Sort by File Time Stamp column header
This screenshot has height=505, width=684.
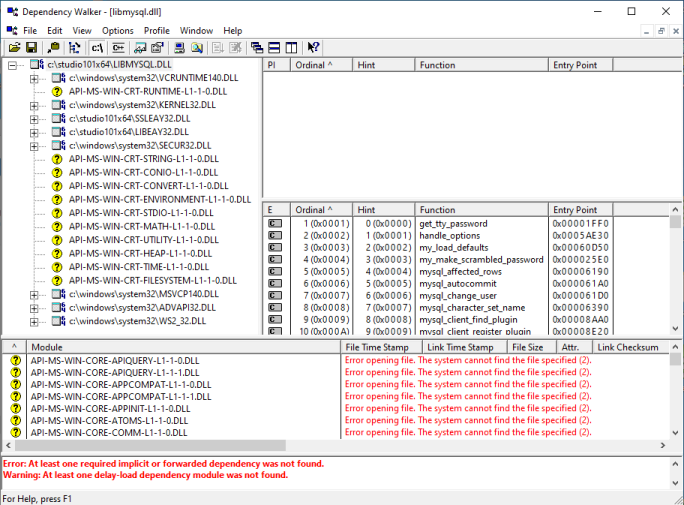[381, 347]
